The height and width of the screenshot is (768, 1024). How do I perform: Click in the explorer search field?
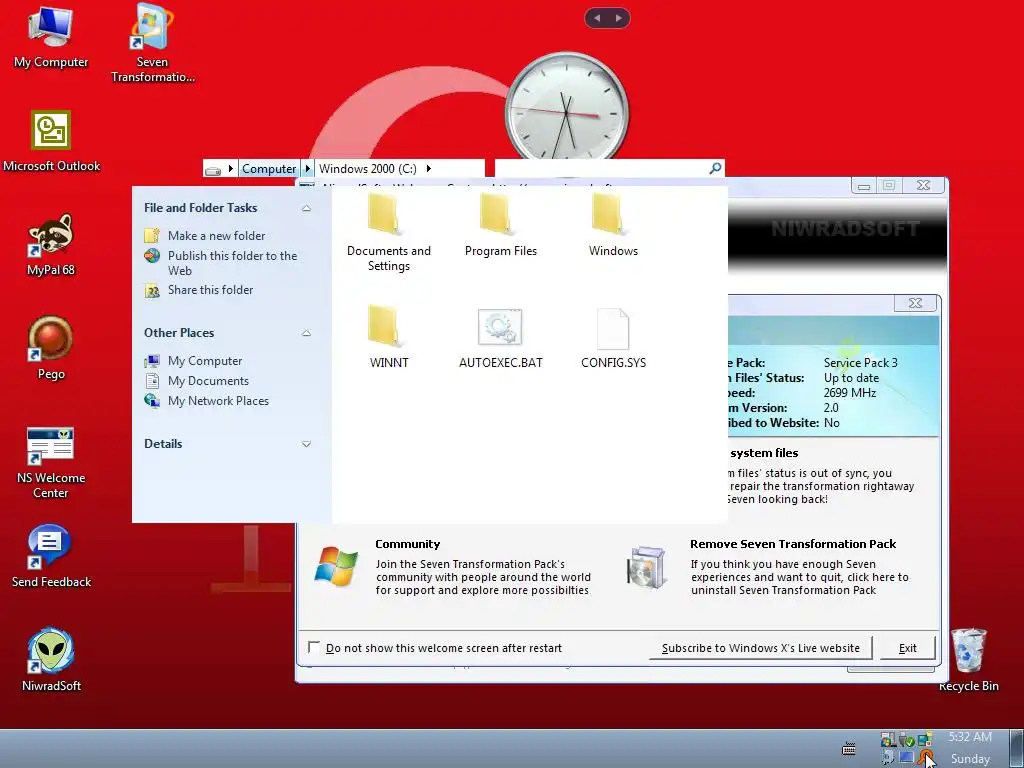coord(601,168)
